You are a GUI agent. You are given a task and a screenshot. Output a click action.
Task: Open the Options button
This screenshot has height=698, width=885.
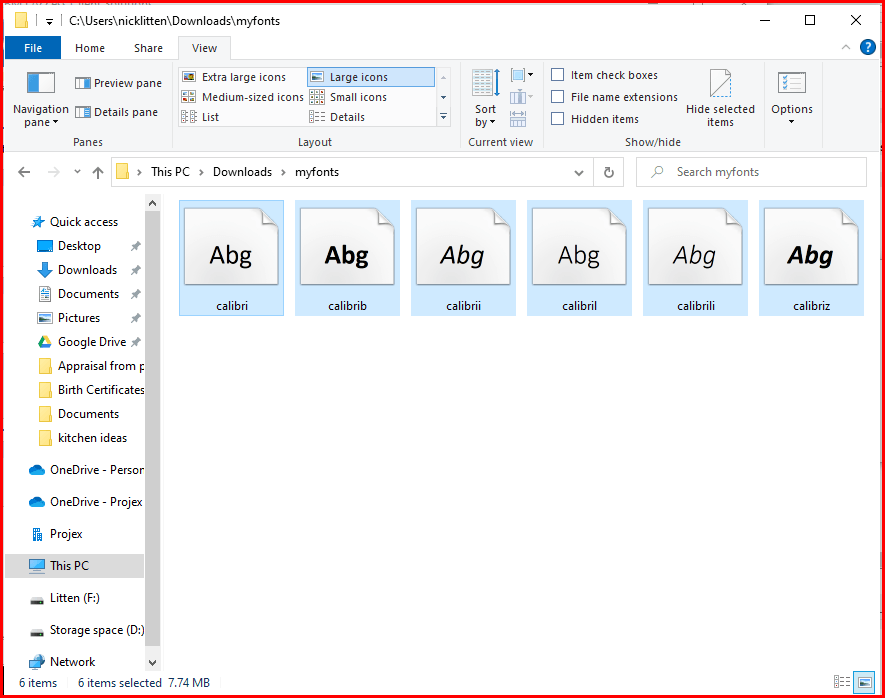coord(792,99)
